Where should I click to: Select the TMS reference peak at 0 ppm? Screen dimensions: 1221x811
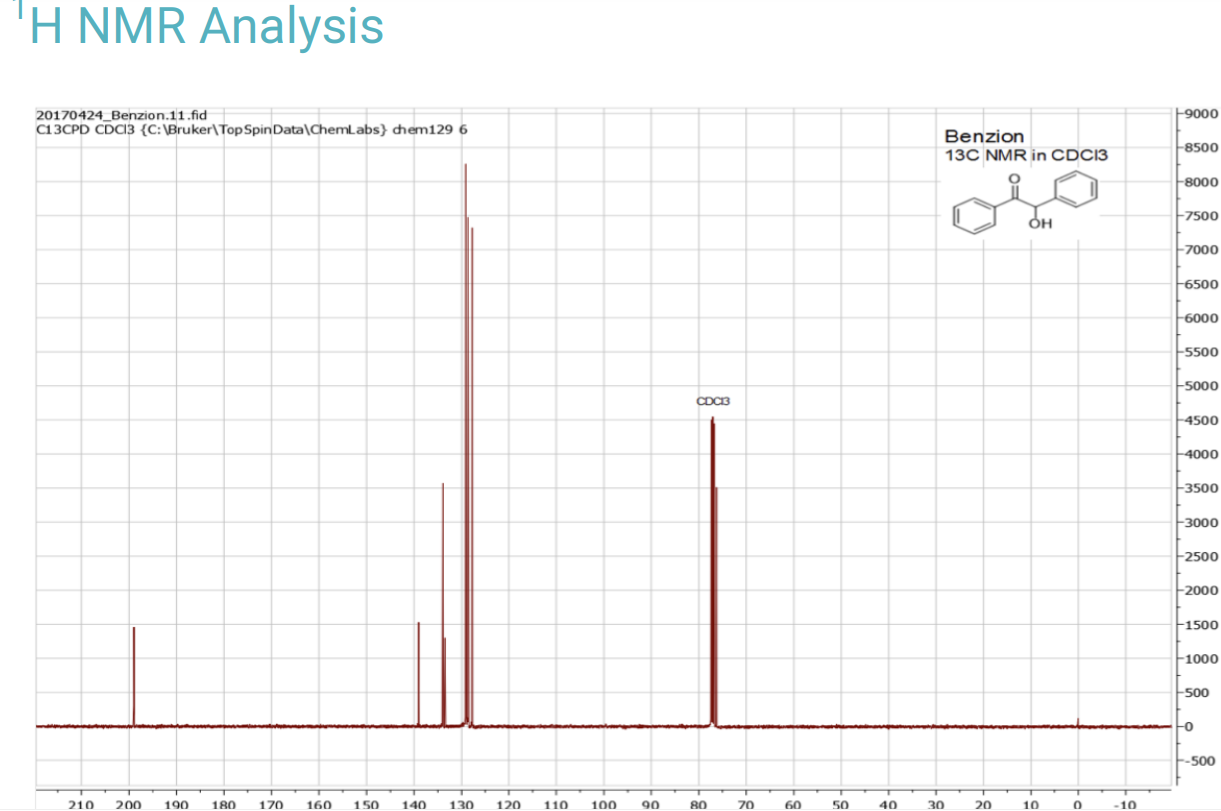(1077, 722)
